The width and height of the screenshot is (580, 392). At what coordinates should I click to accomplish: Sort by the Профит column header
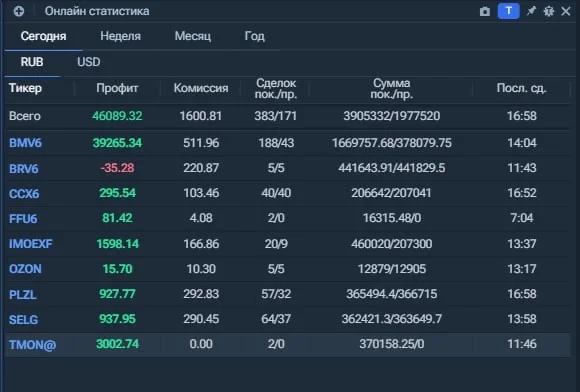117,88
